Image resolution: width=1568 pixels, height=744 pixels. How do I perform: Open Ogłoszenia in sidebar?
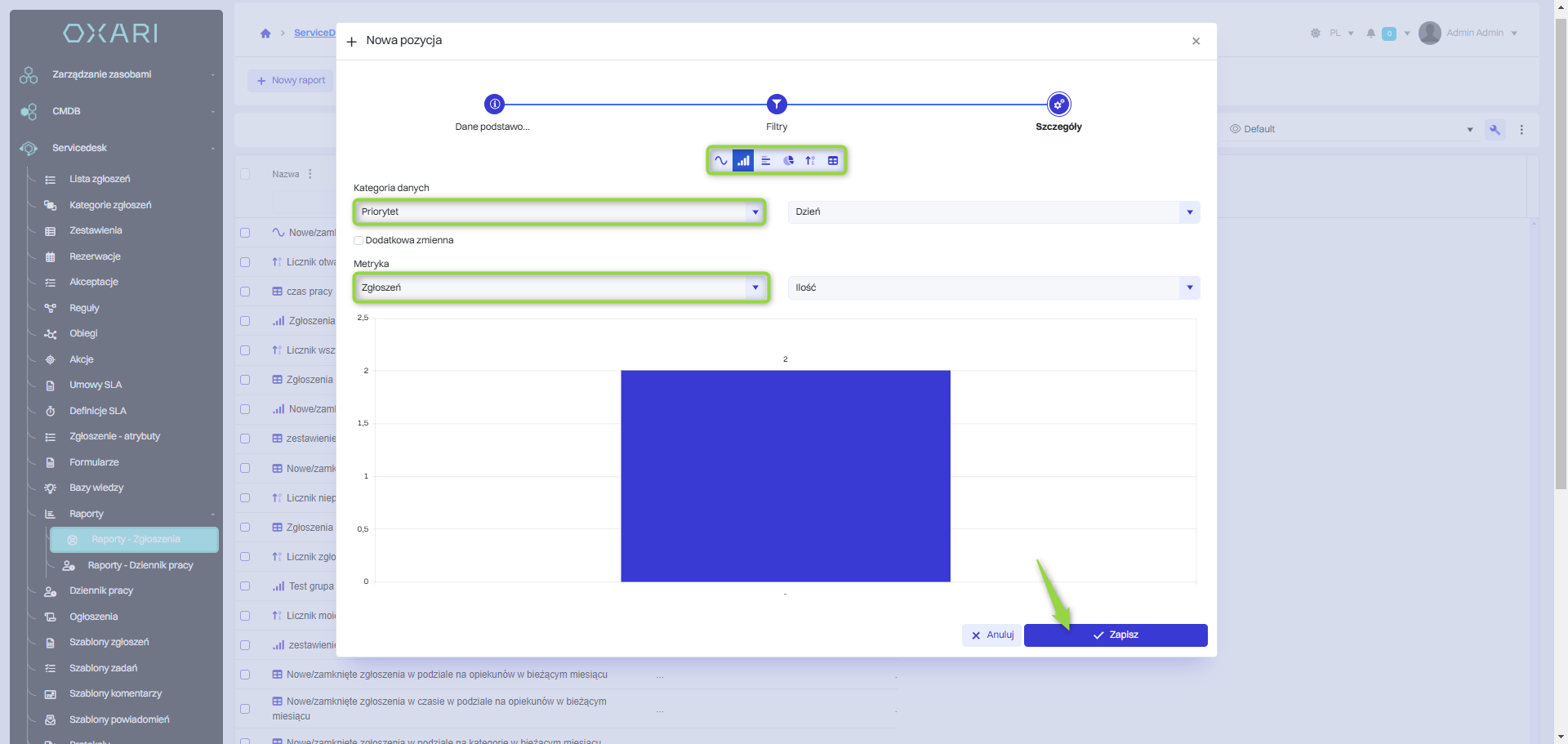(94, 617)
